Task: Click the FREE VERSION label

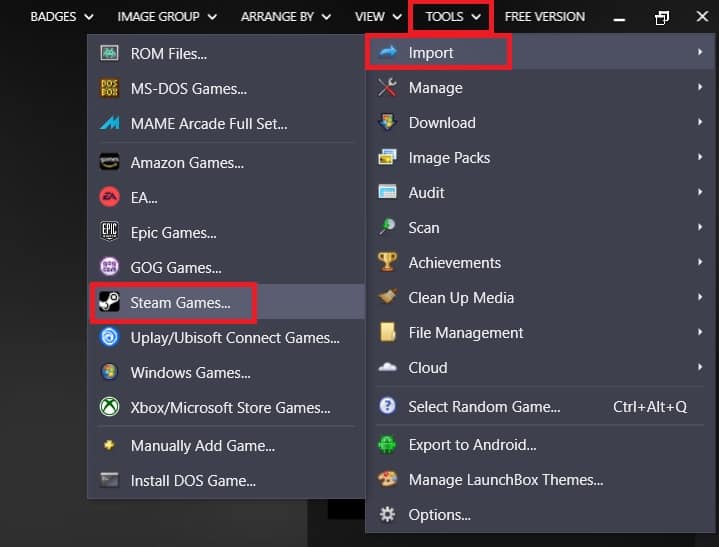Action: [545, 17]
